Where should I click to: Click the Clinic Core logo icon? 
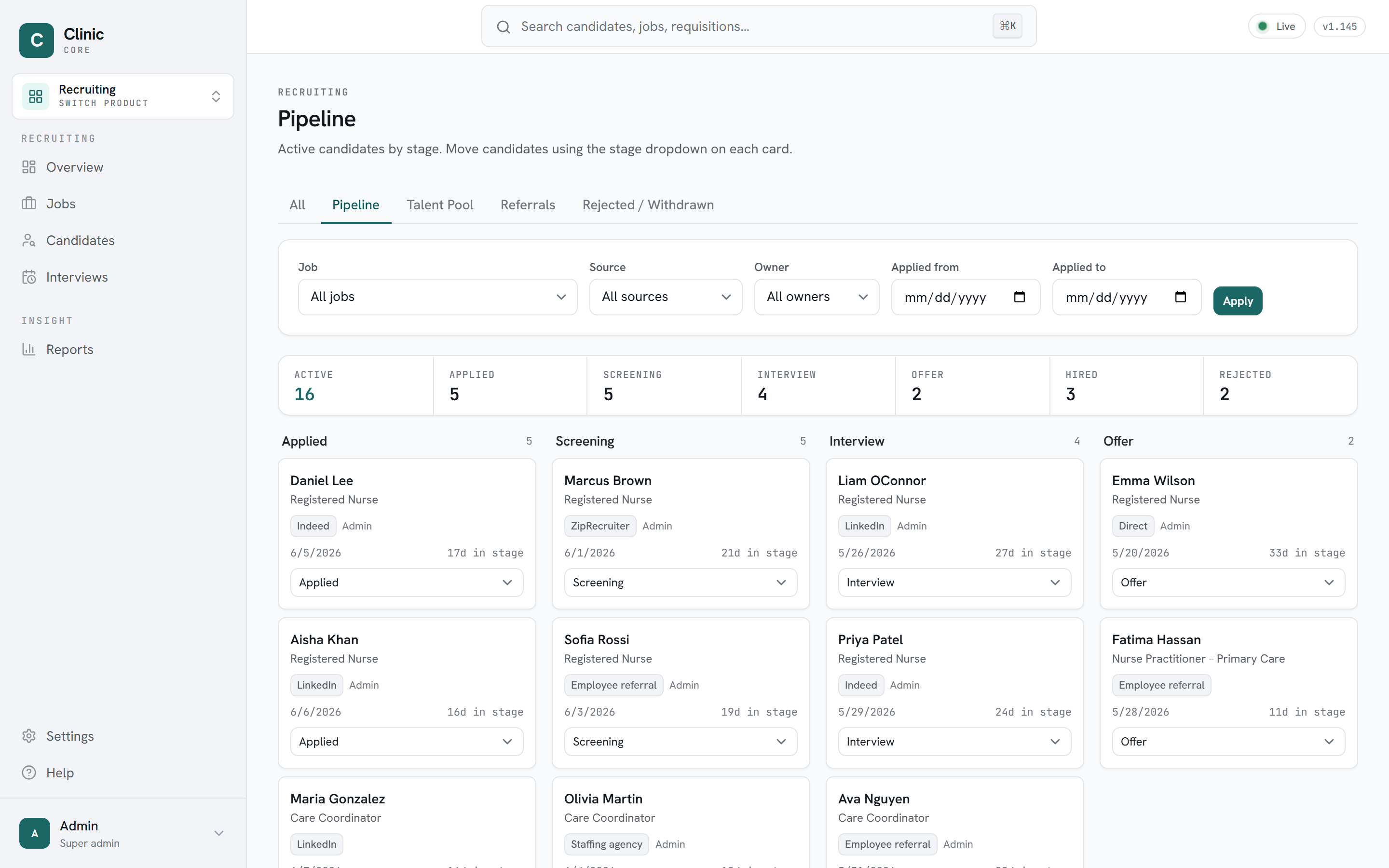pos(37,40)
